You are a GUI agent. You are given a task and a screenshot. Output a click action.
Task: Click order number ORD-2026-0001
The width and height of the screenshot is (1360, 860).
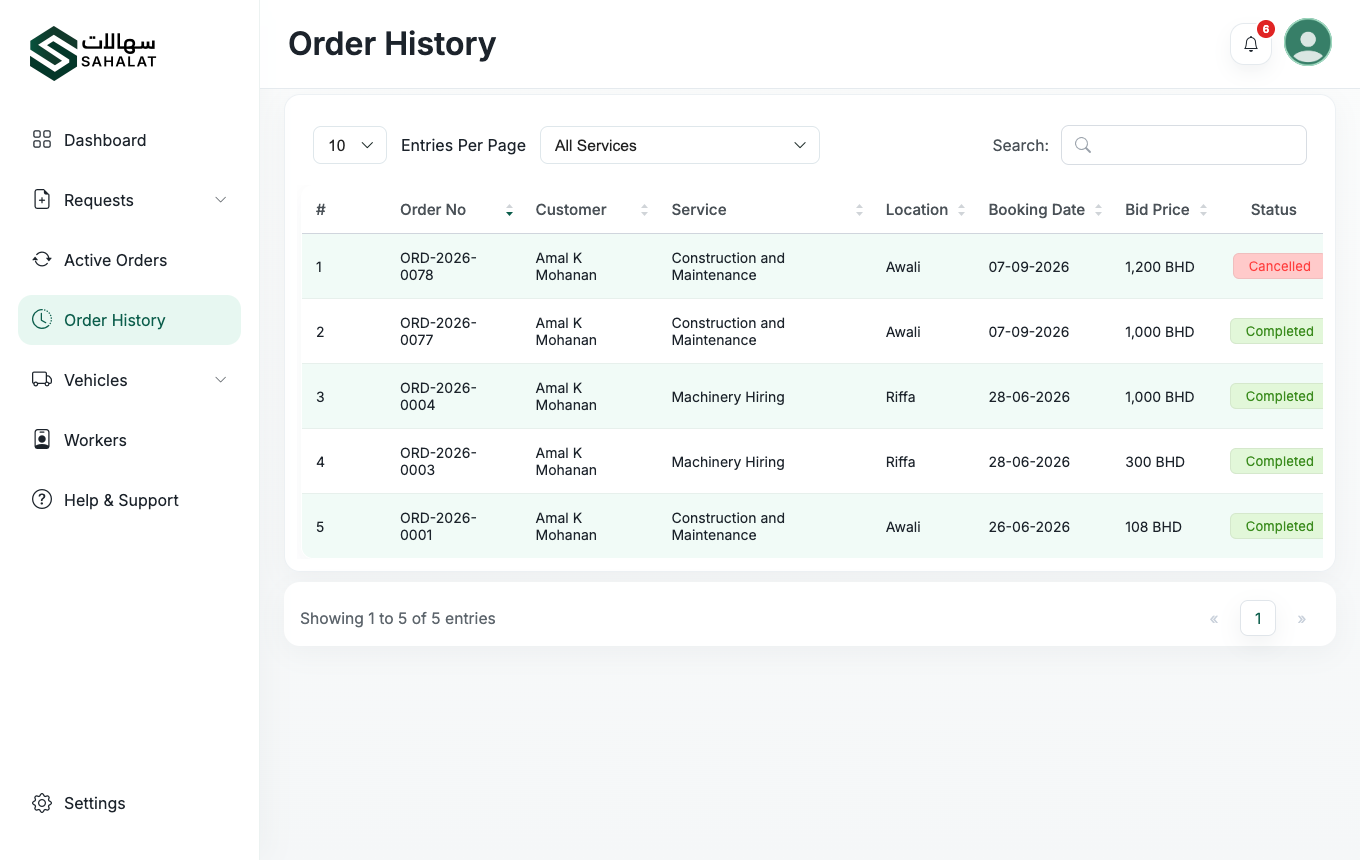(x=438, y=526)
